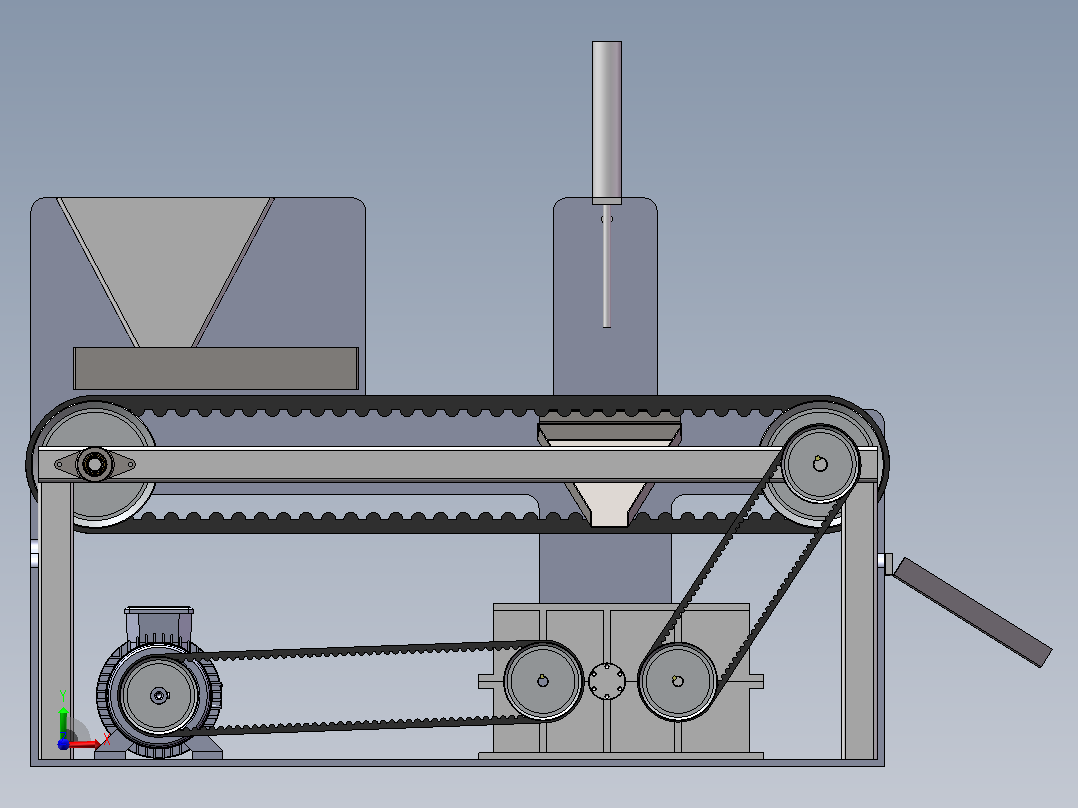Select the long horizontal frame beam
The width and height of the screenshot is (1078, 808).
point(458,464)
